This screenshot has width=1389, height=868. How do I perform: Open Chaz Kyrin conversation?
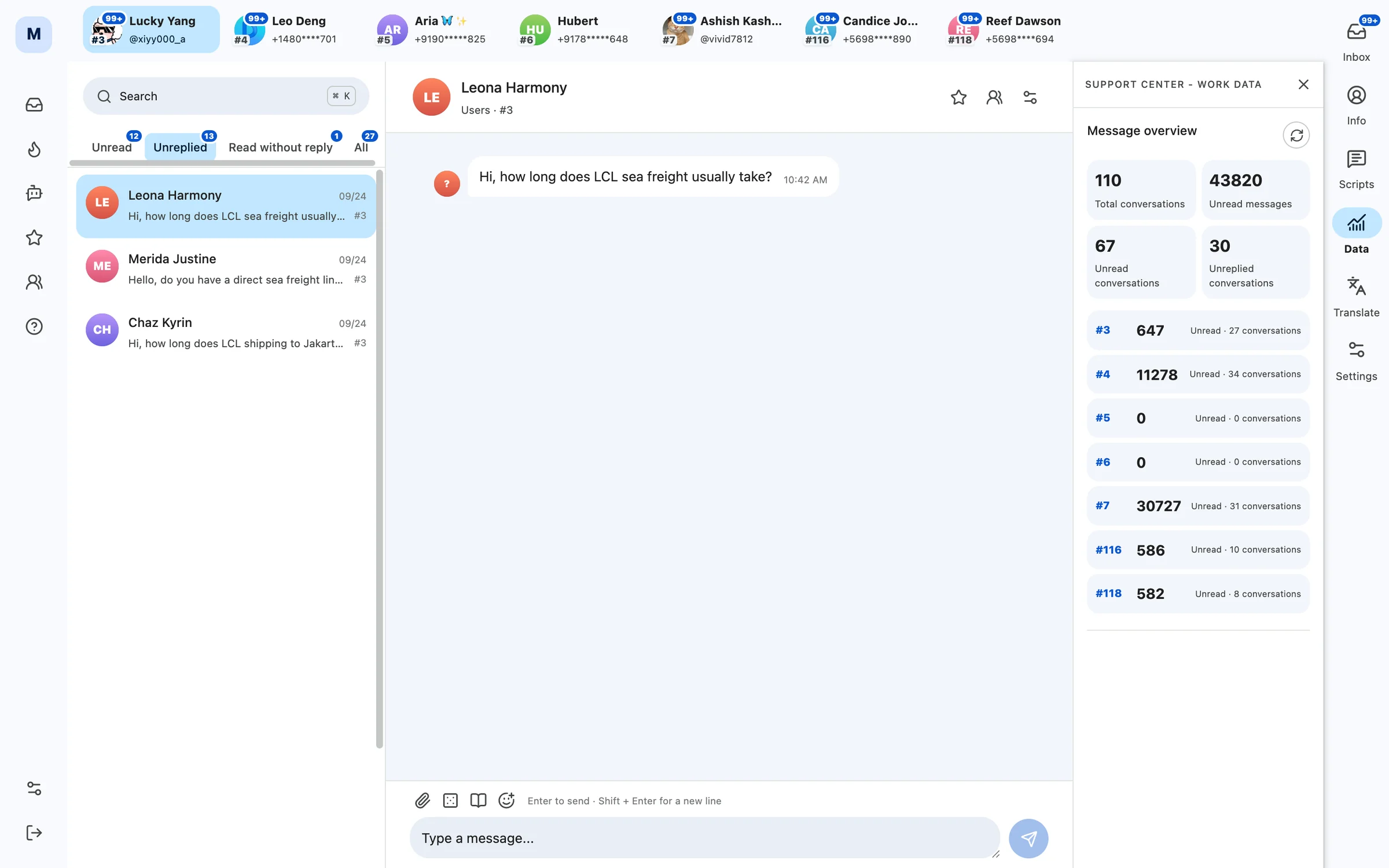coord(226,332)
